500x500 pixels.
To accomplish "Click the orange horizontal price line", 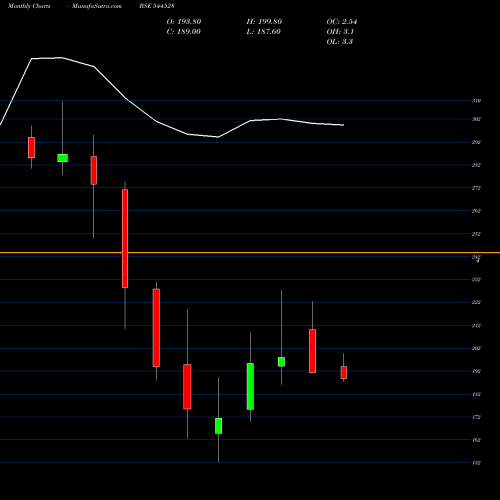I will pyautogui.click(x=250, y=253).
